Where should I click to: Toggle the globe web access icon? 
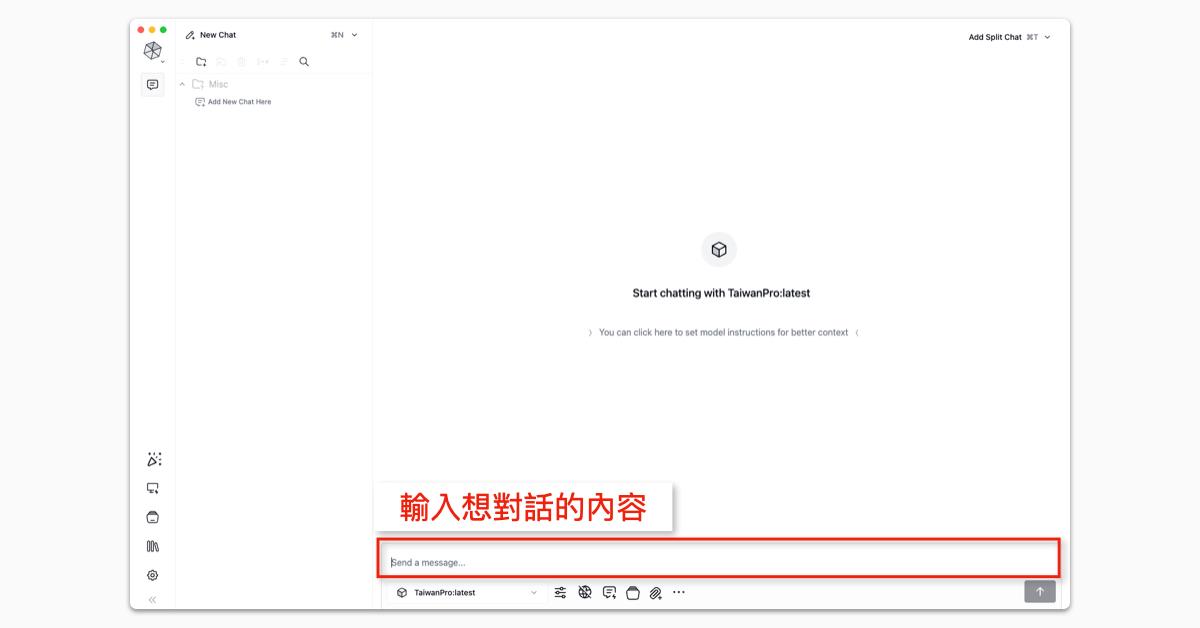[x=585, y=593]
